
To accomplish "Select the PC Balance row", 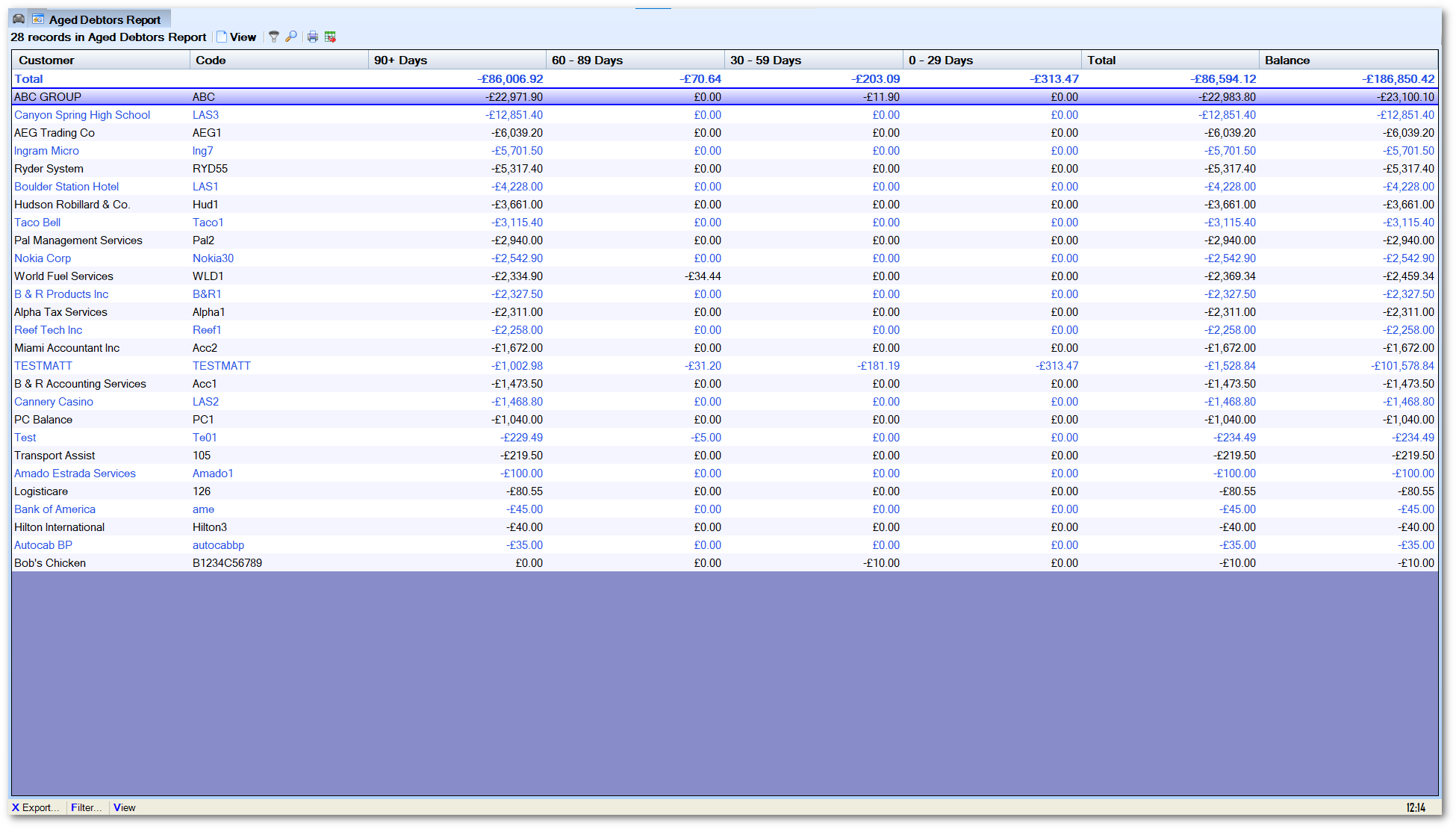I will coord(724,420).
